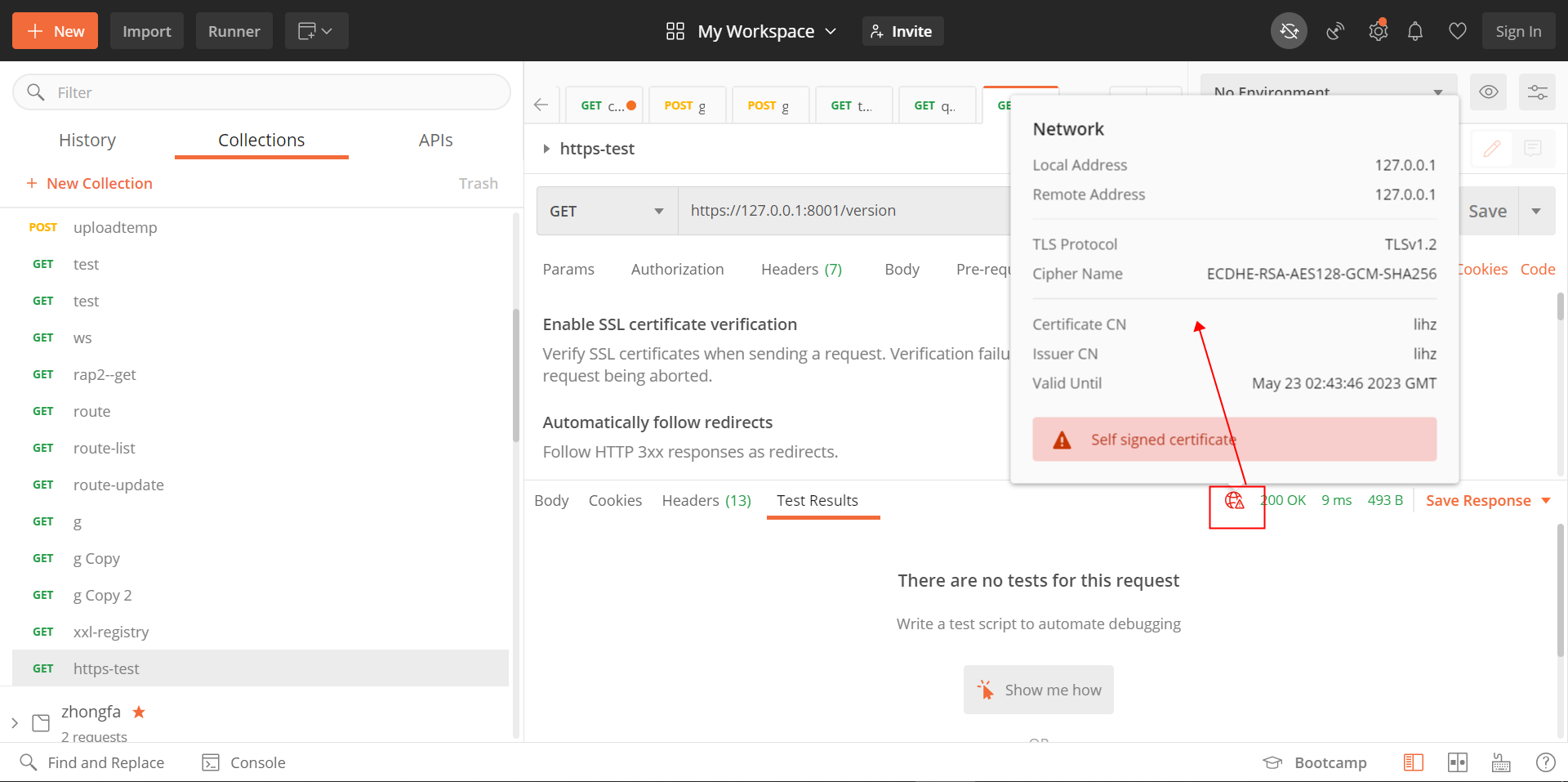Select the https-test request in sidebar
Viewport: 1568px width, 782px height.
tap(261, 668)
